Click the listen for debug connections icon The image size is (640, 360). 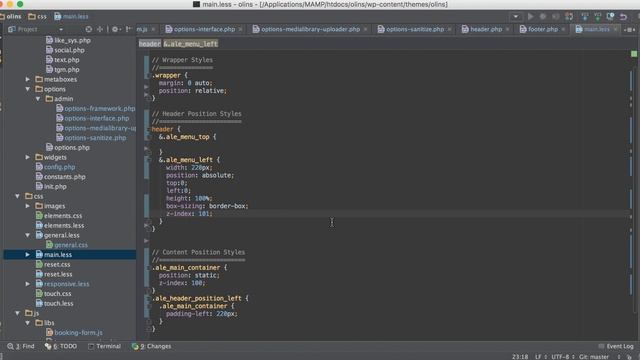coord(569,17)
